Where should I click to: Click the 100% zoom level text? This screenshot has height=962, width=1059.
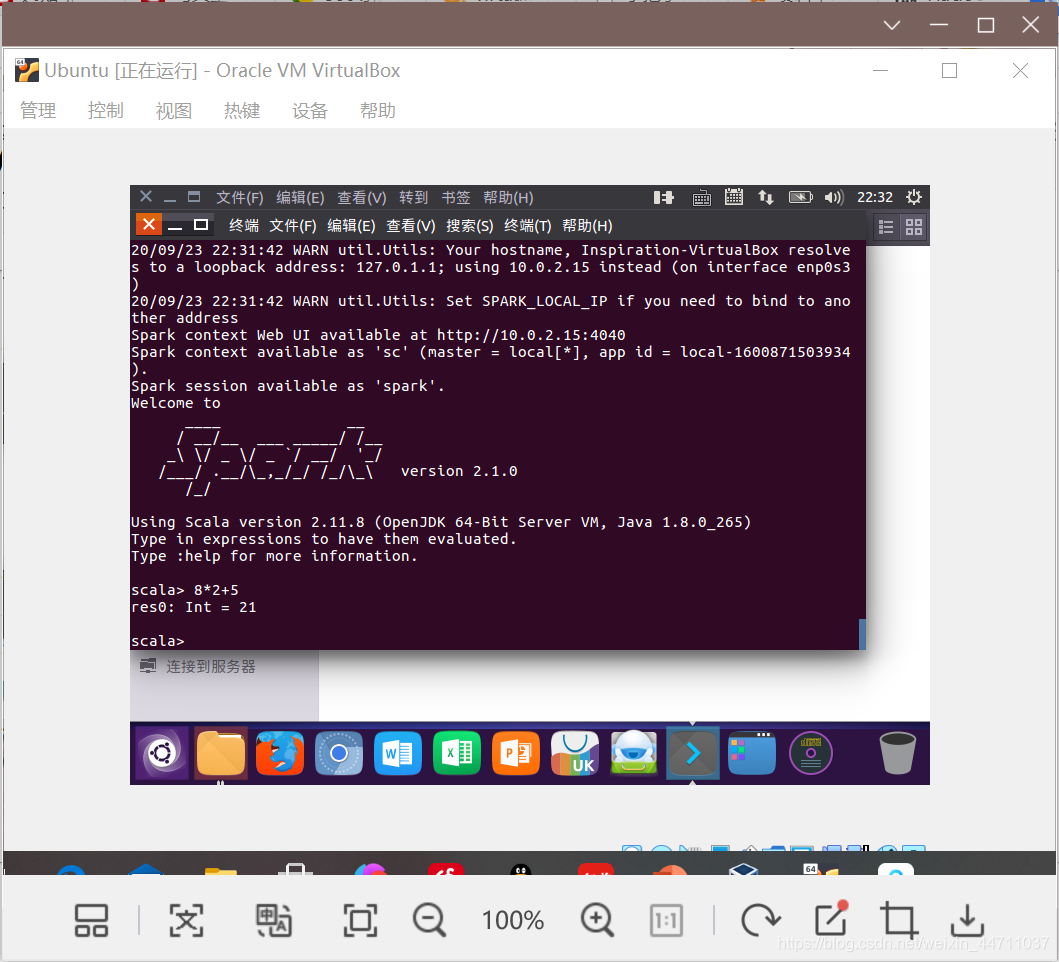tap(513, 920)
